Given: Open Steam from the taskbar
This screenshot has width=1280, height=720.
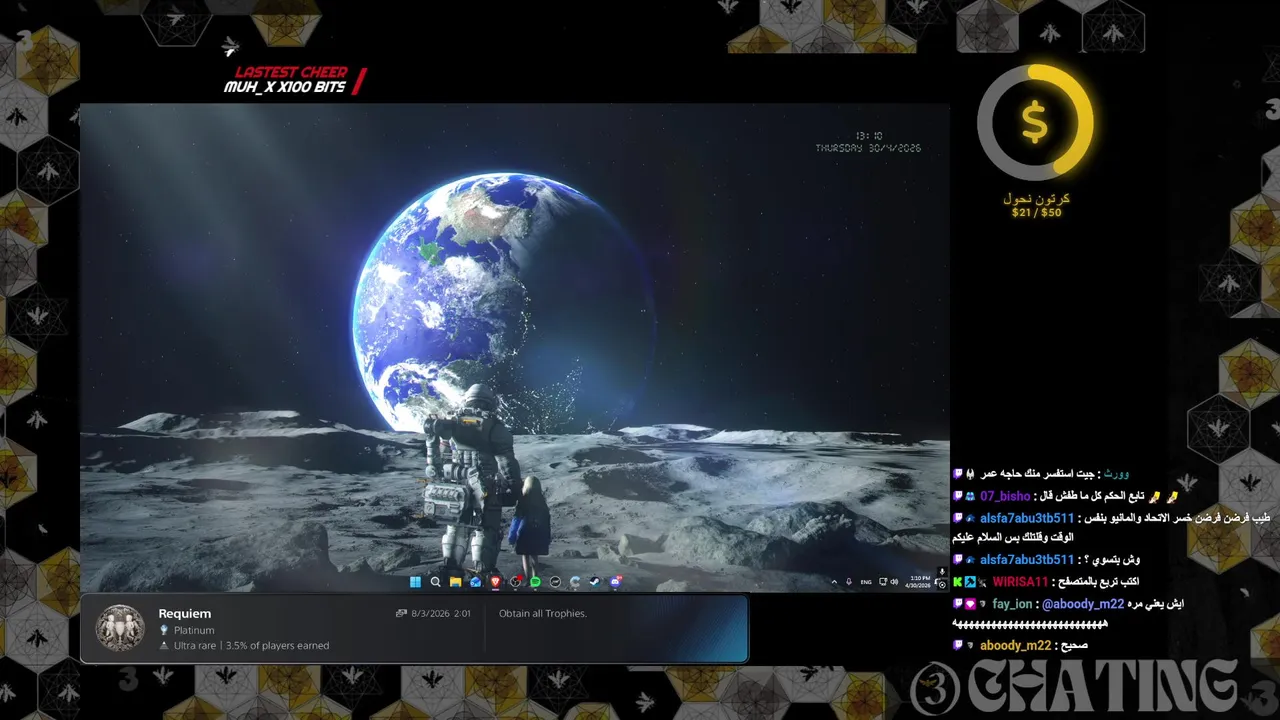Looking at the screenshot, I should (596, 582).
